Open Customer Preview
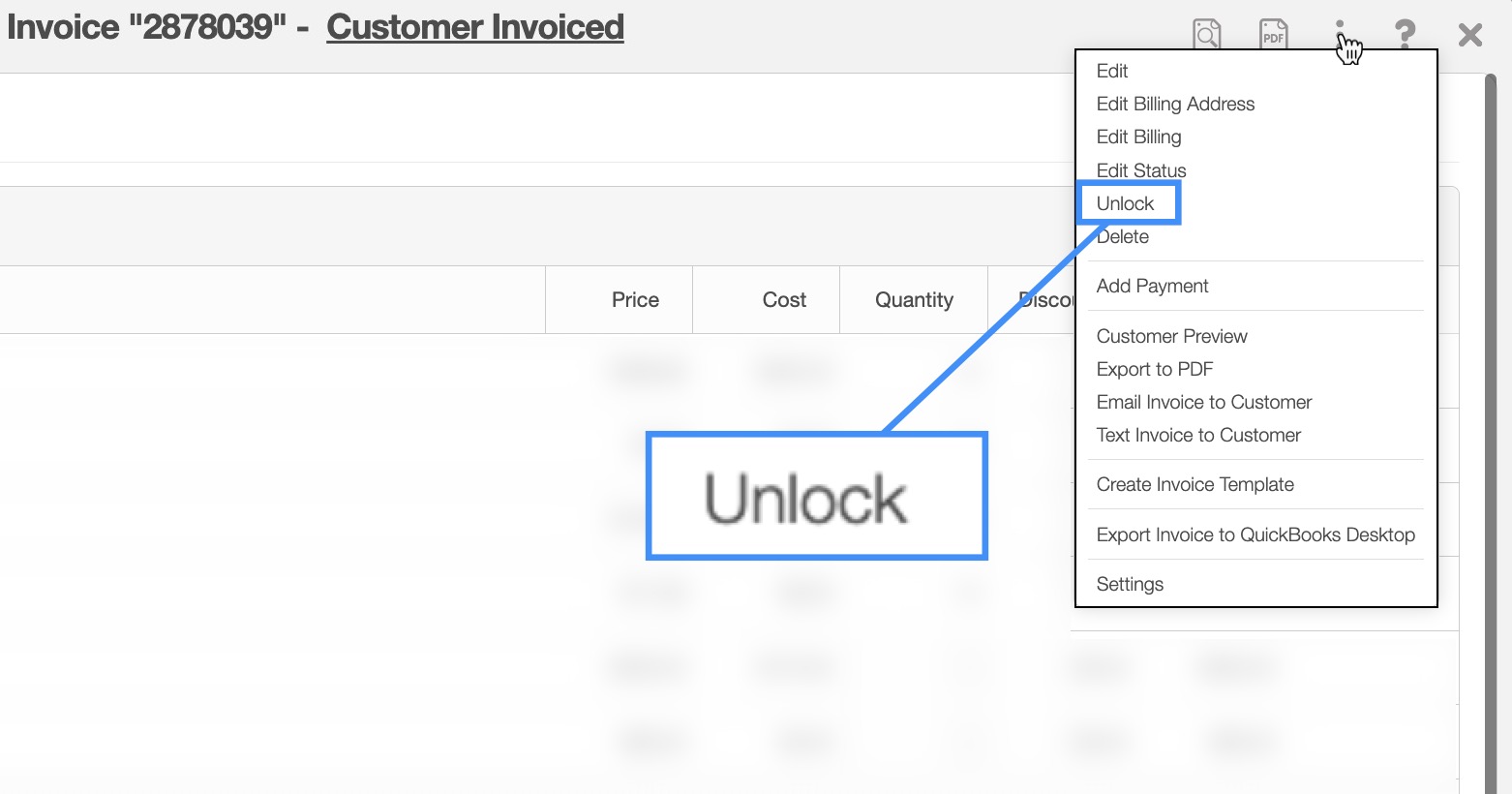 1171,336
